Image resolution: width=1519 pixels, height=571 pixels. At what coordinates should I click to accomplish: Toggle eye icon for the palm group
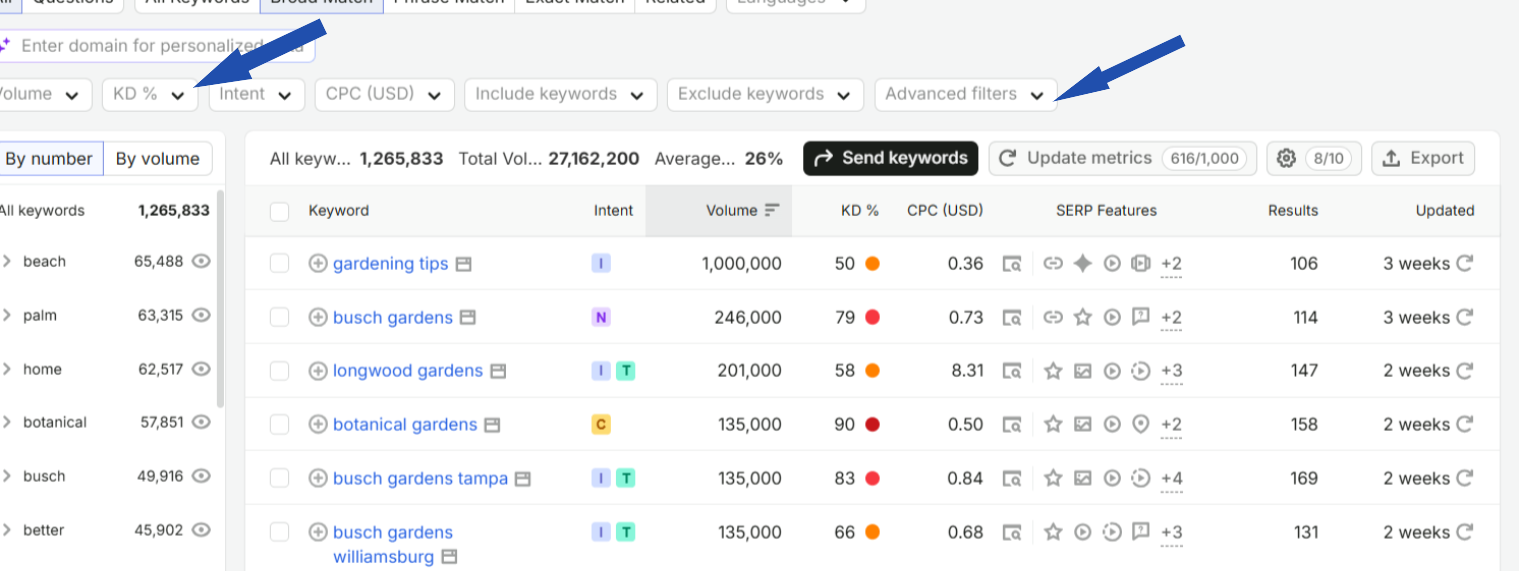point(201,315)
